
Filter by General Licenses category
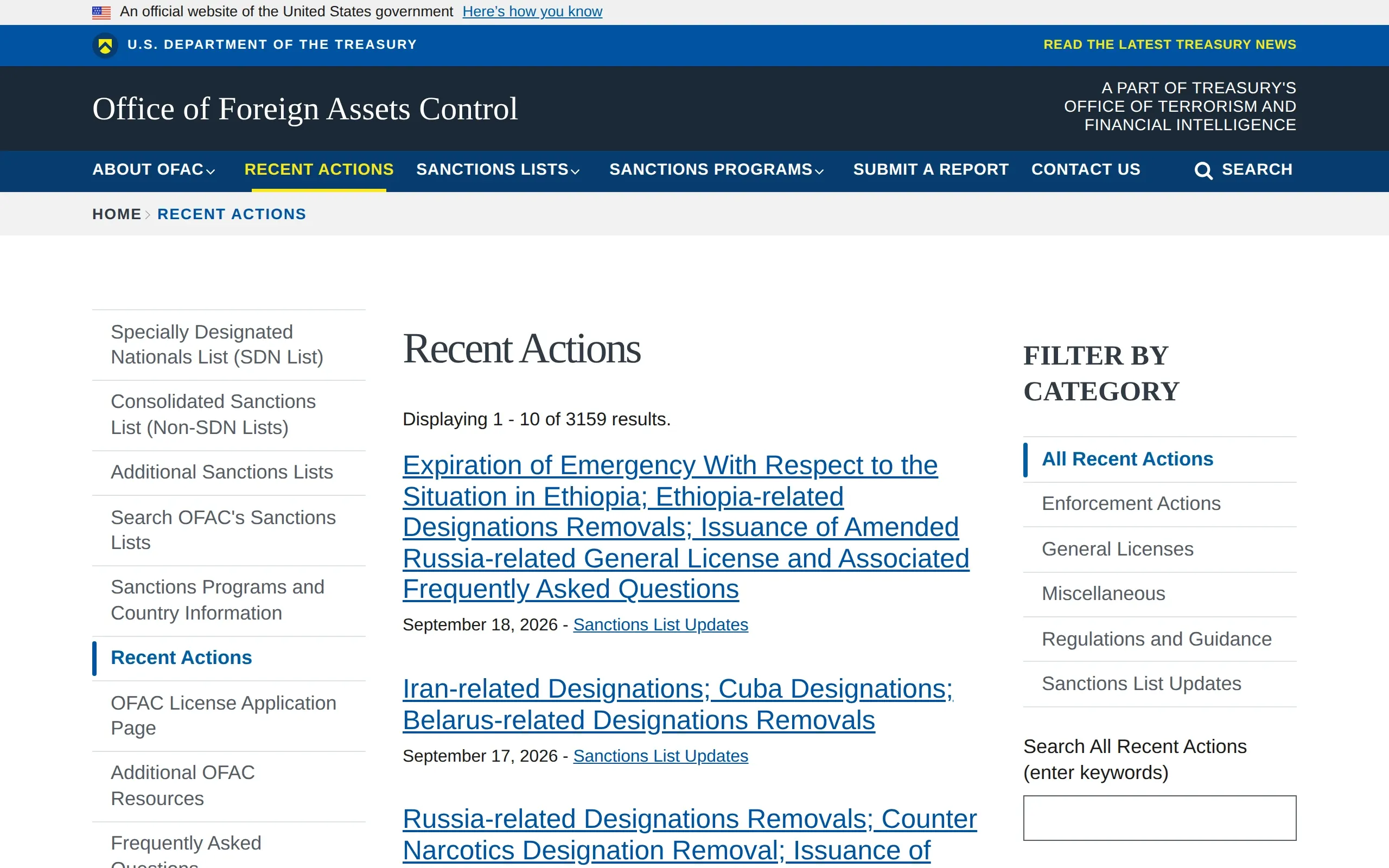pyautogui.click(x=1159, y=550)
